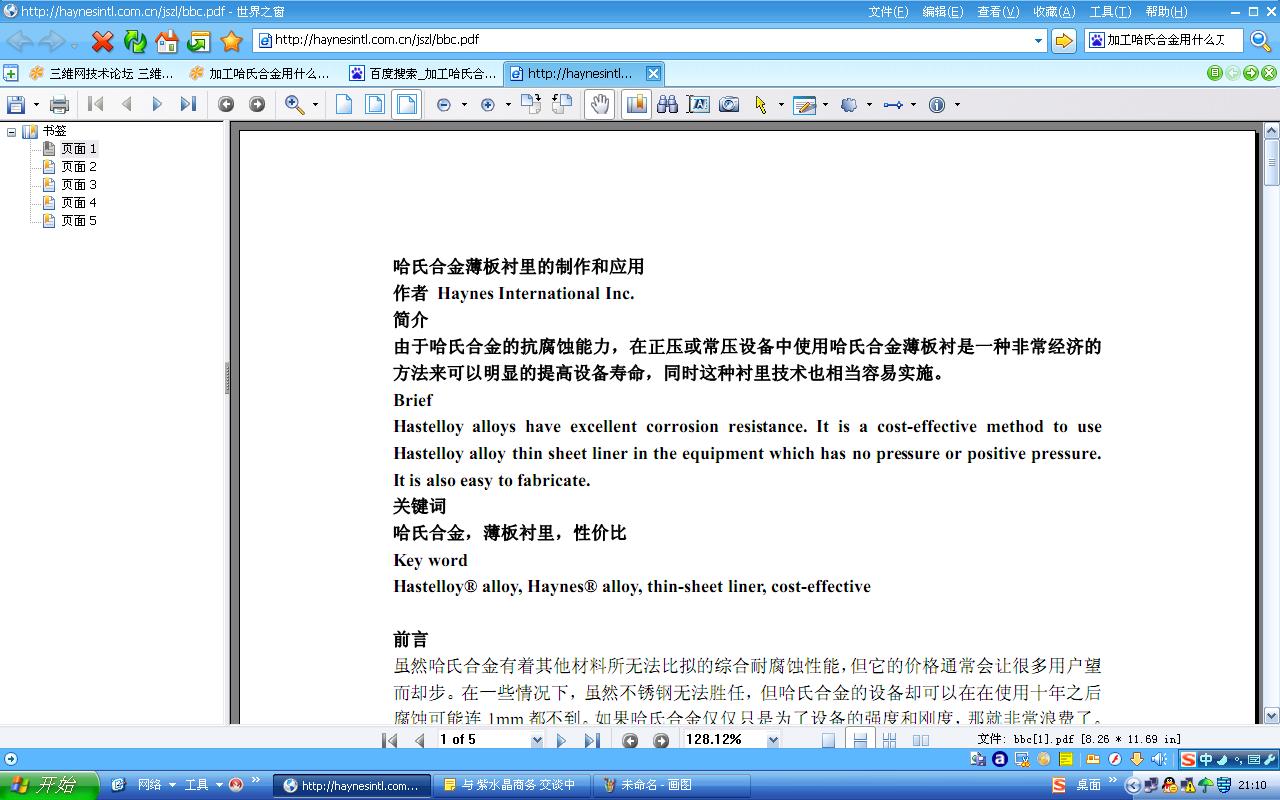Toggle the bookmarks panel icon
The image size is (1280, 800).
pos(636,104)
